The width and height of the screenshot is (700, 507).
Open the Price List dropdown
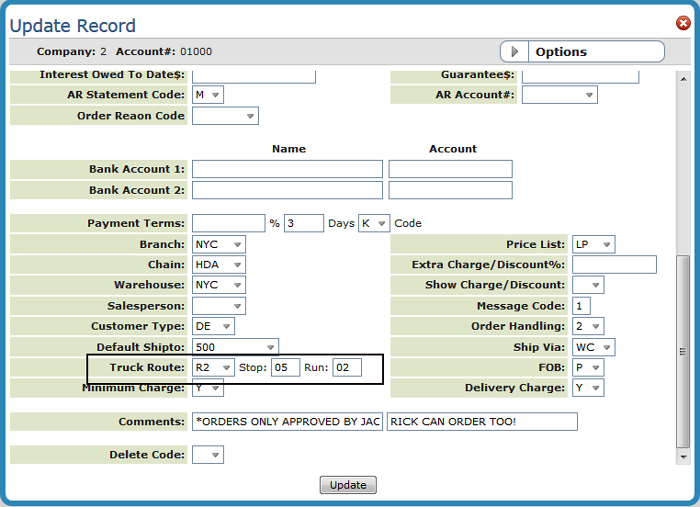coord(593,244)
